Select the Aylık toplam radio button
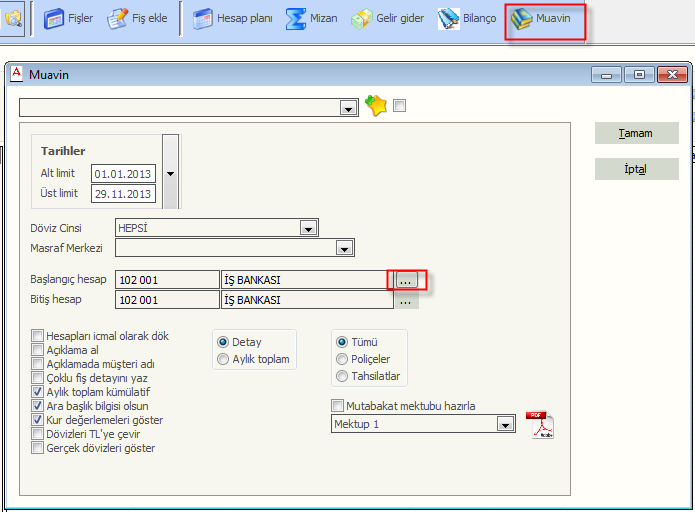 223,359
